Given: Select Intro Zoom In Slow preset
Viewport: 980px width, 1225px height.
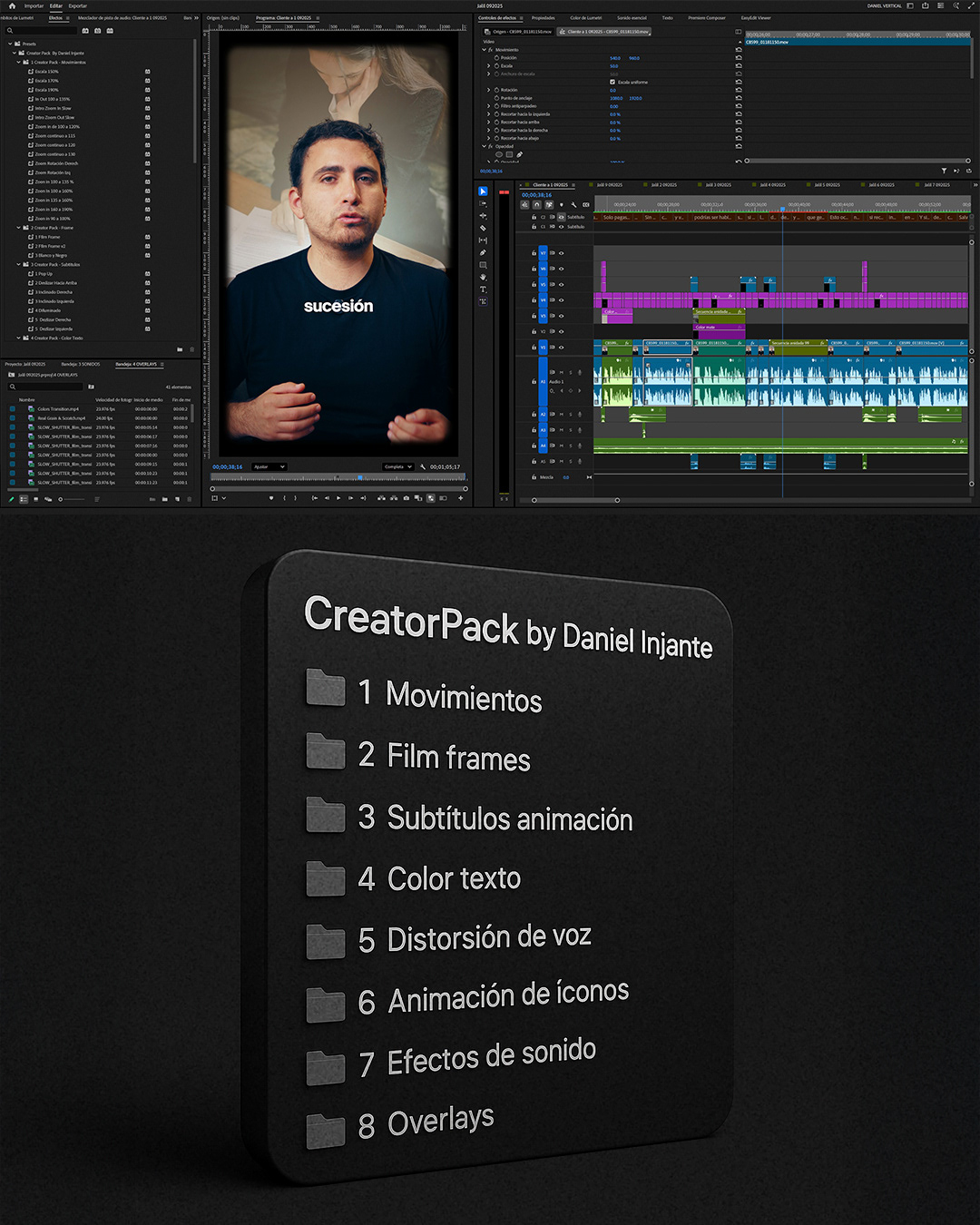Looking at the screenshot, I should [53, 108].
